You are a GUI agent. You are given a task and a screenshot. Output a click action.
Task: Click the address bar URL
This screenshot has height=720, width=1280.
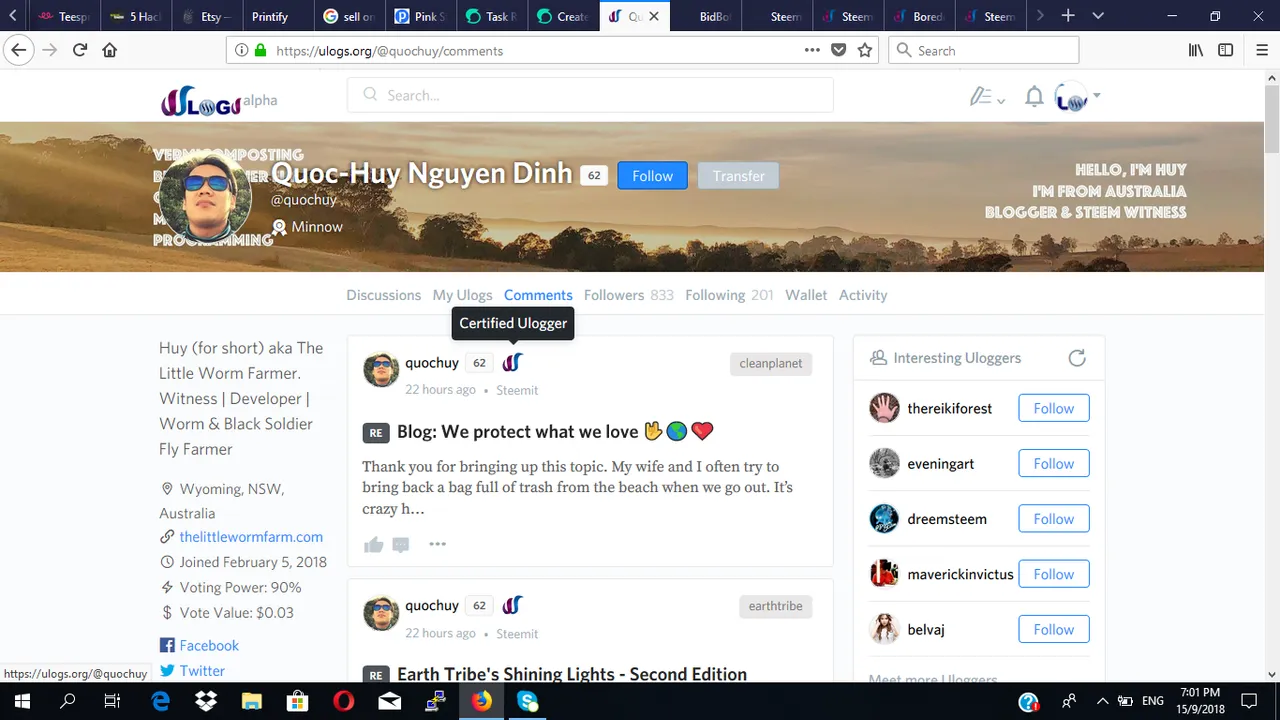click(389, 51)
